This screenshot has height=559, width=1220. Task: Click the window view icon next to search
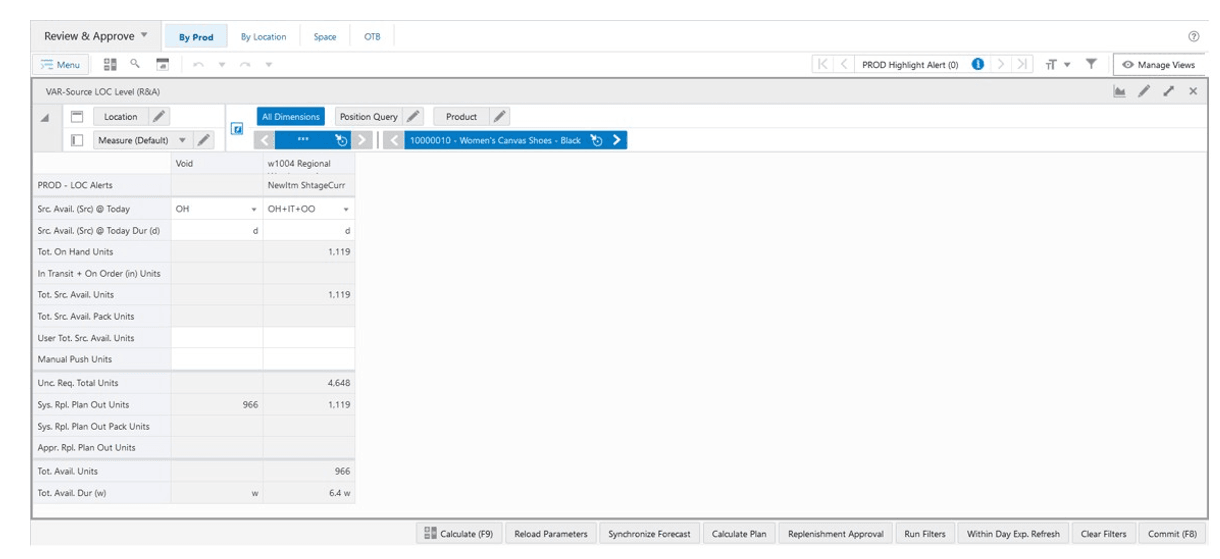[161, 65]
